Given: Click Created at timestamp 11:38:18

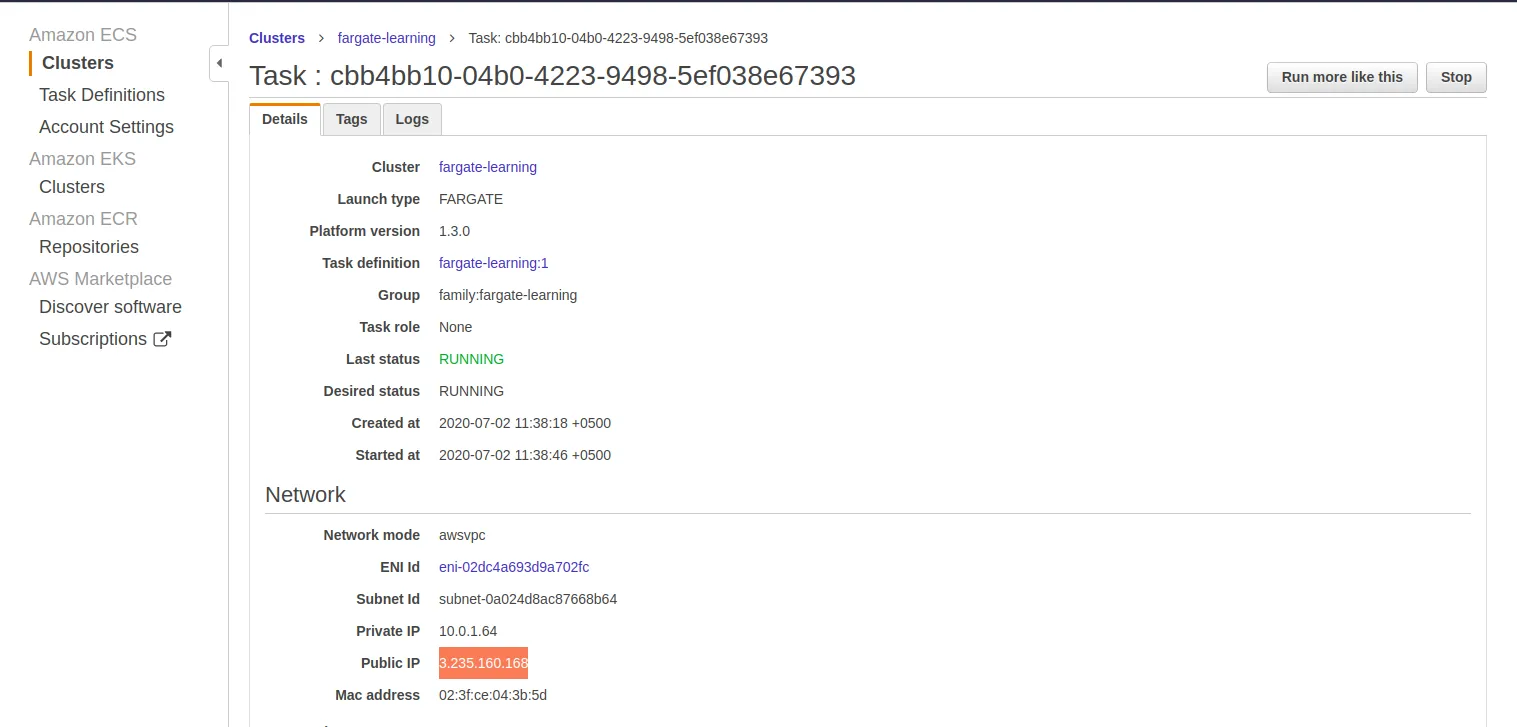Looking at the screenshot, I should pos(525,423).
